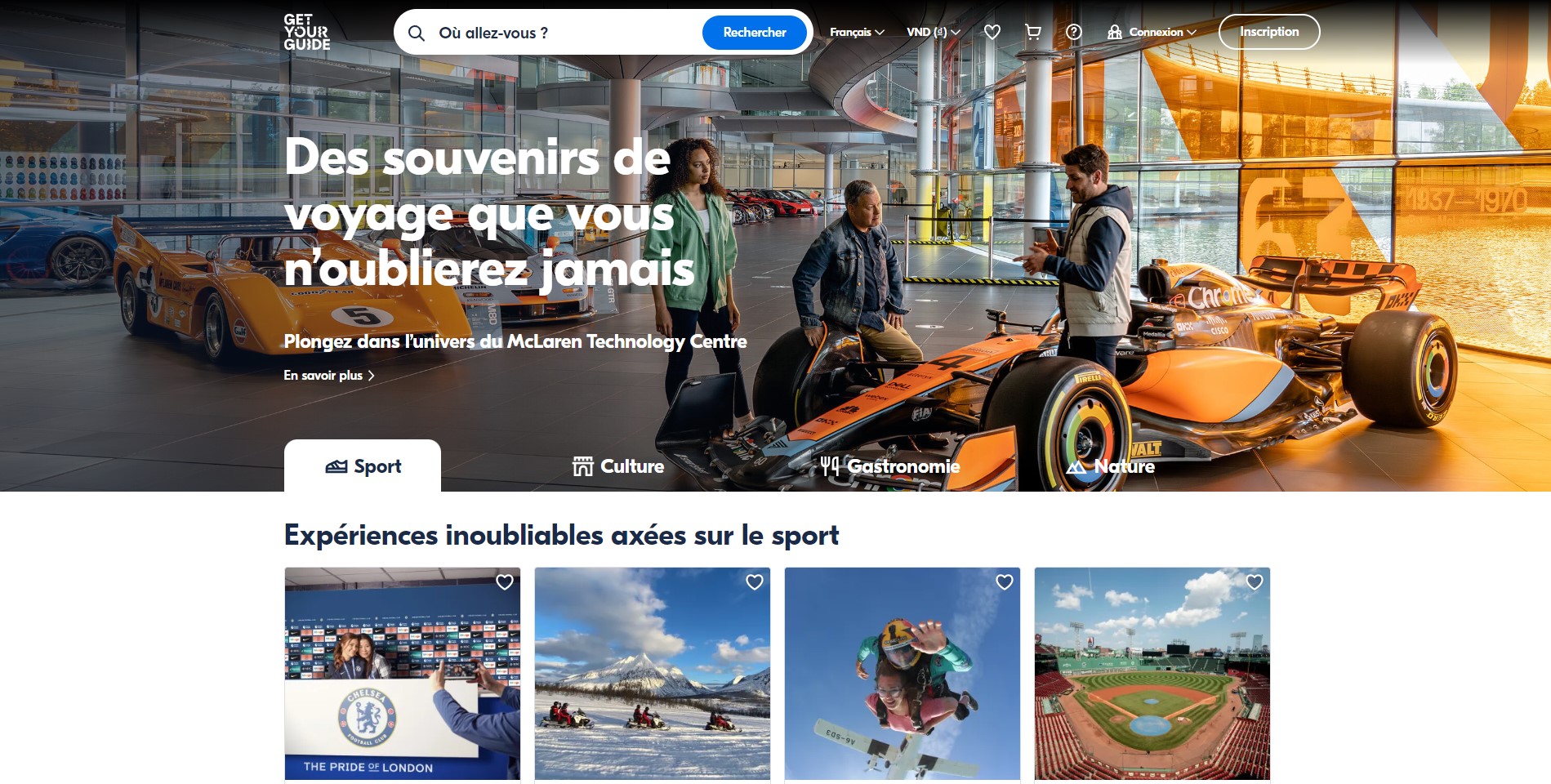Open the wishlist heart icon in header
This screenshot has height=784, width=1551.
[992, 32]
